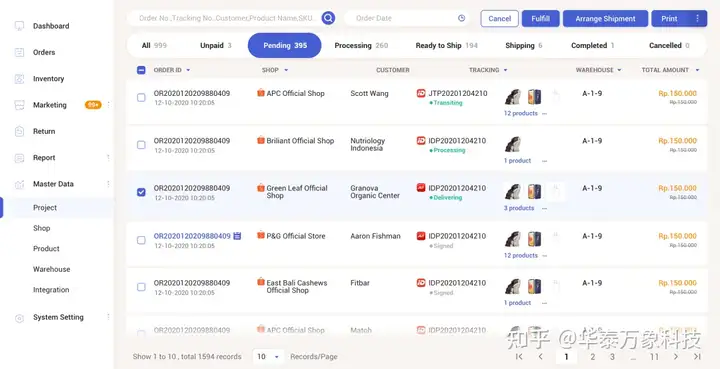Check the P&G Official Store row checkbox
This screenshot has height=369, width=720.
click(x=141, y=240)
